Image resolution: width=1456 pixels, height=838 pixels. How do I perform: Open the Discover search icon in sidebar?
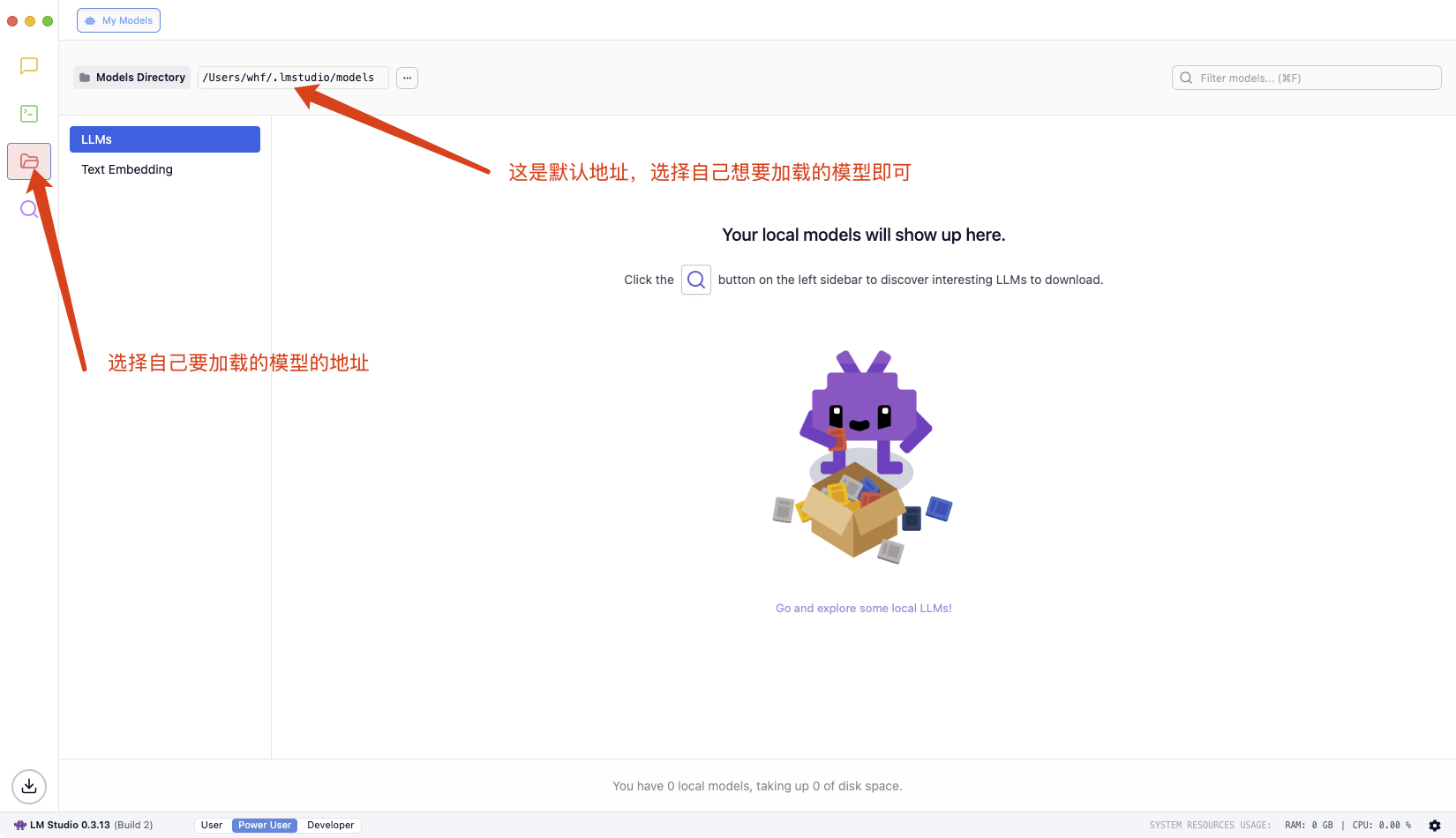(x=29, y=209)
